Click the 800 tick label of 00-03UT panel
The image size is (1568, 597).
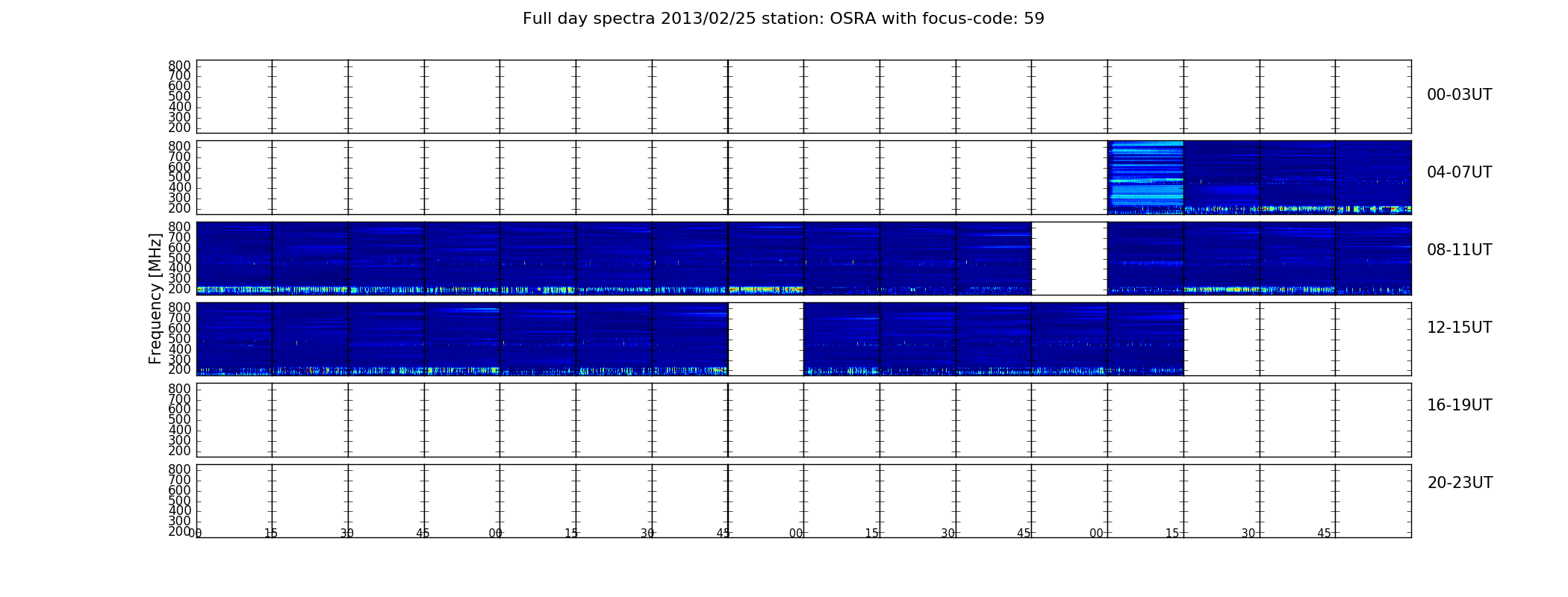[179, 66]
